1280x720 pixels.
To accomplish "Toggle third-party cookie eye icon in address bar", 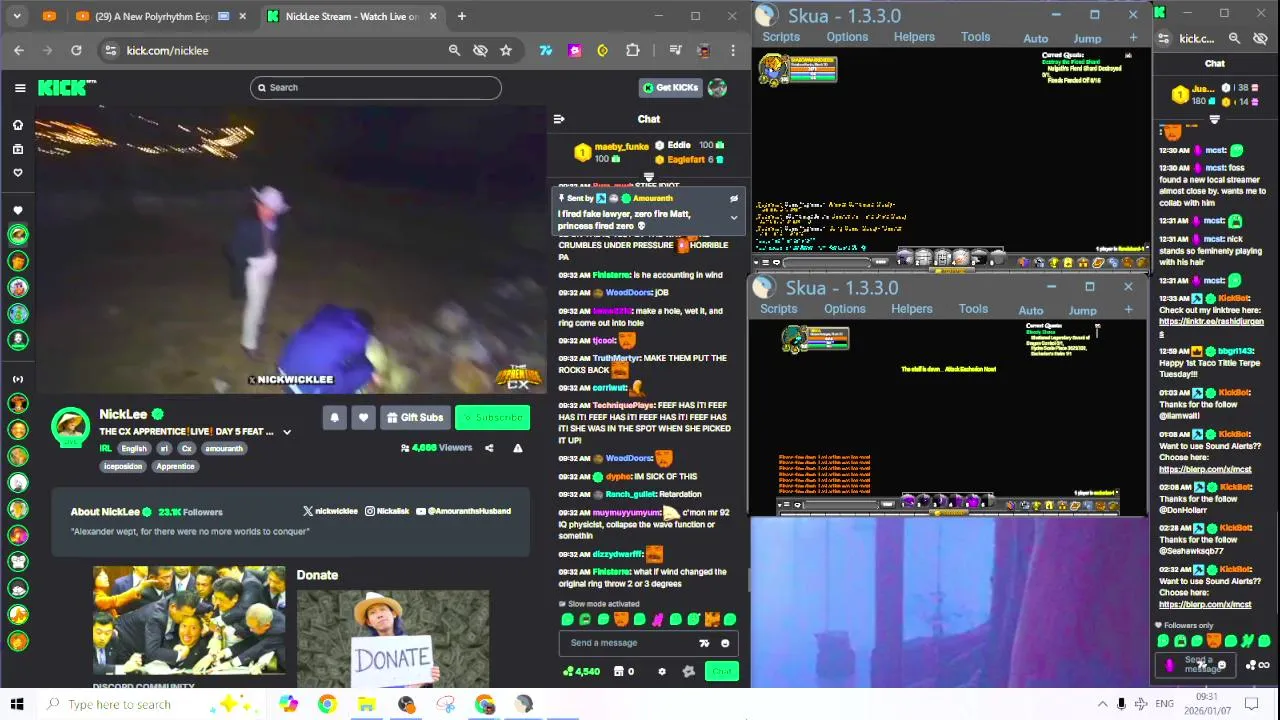I will coord(480,50).
